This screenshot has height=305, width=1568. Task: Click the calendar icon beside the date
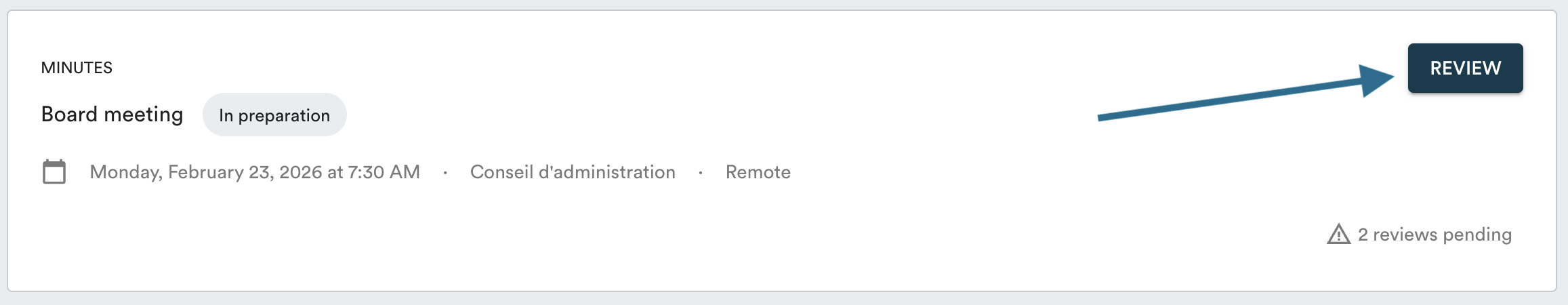pyautogui.click(x=54, y=172)
